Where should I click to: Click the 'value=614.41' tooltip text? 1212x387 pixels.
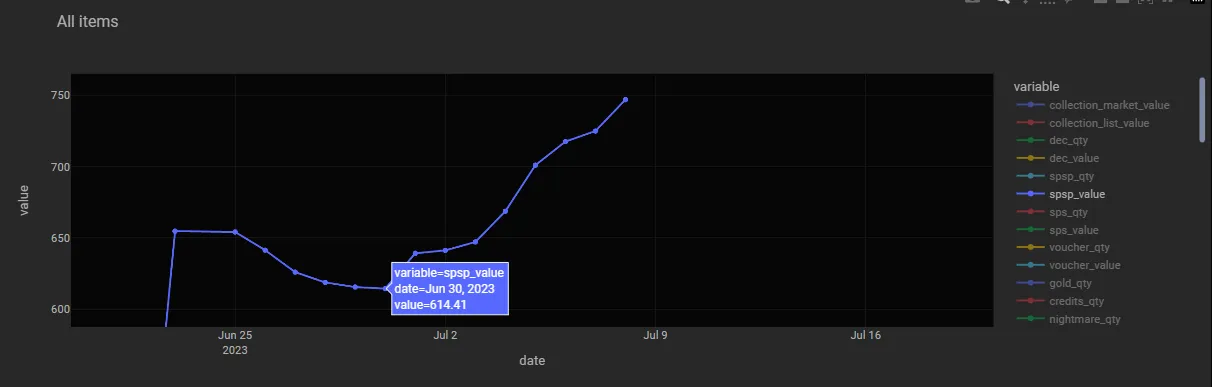click(430, 304)
